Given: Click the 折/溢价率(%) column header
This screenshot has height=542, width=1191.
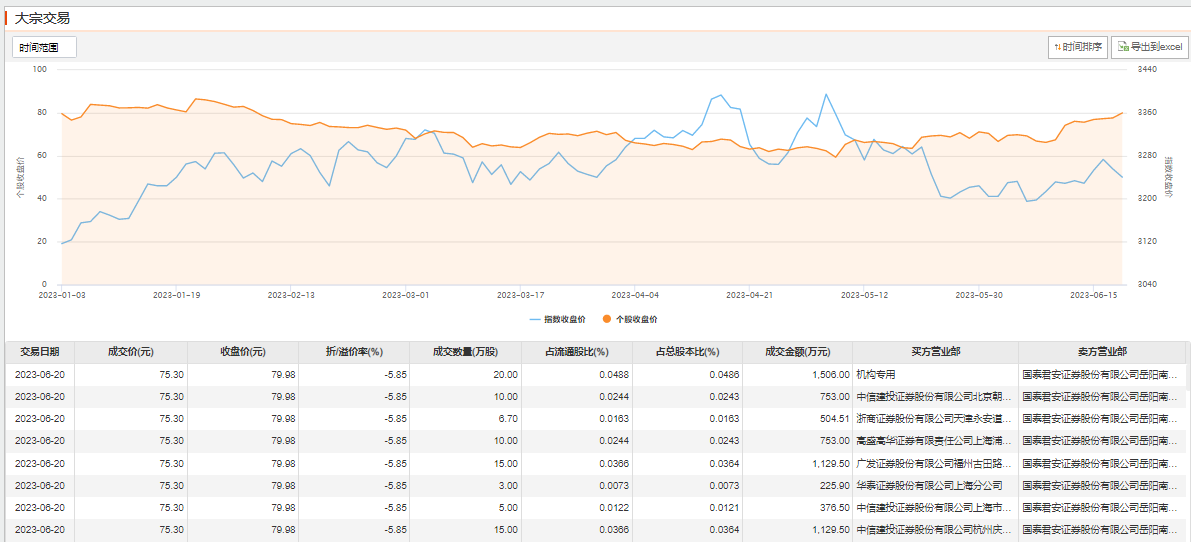Looking at the screenshot, I should point(353,352).
